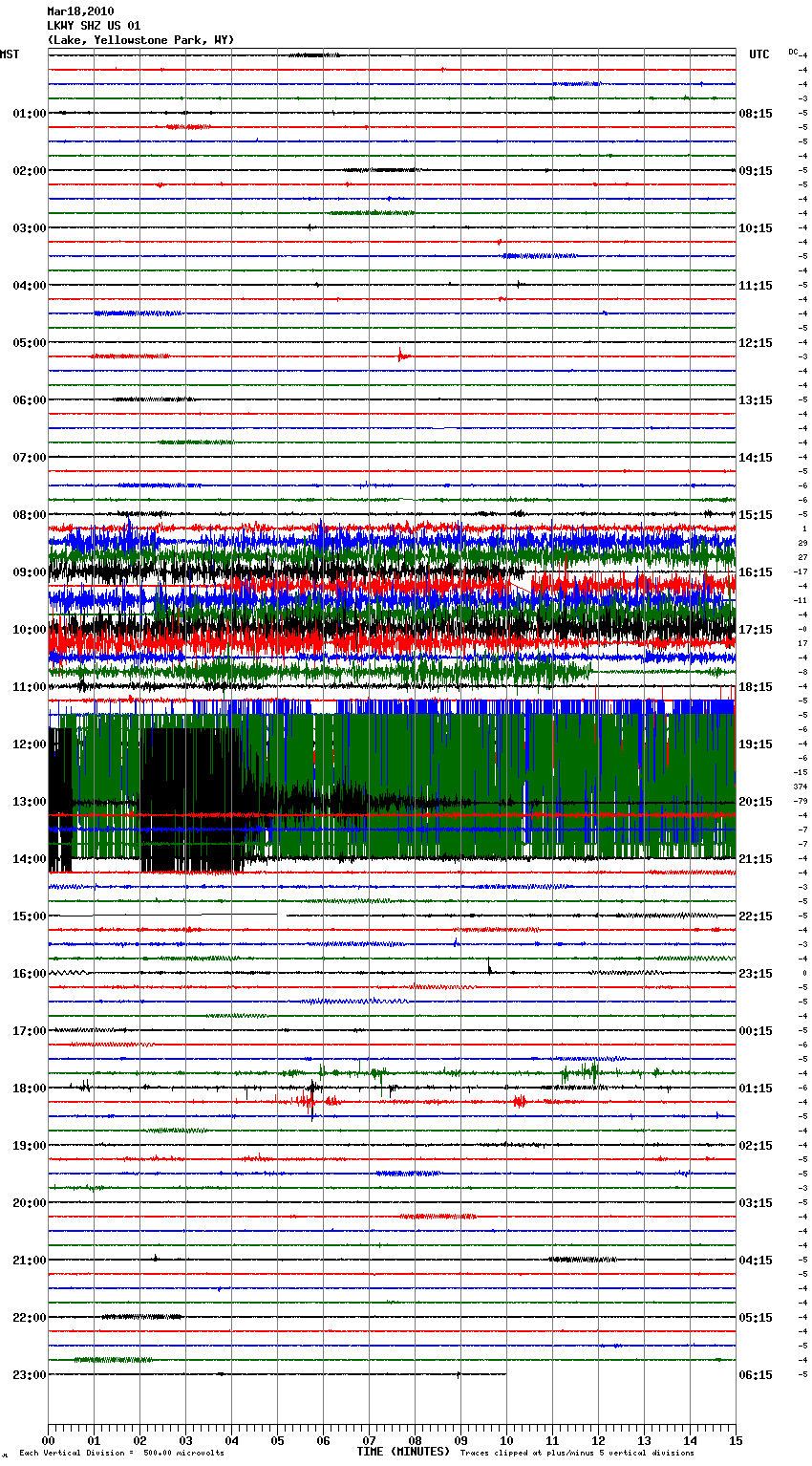
Task: Click the DC column header
Action: click(793, 52)
